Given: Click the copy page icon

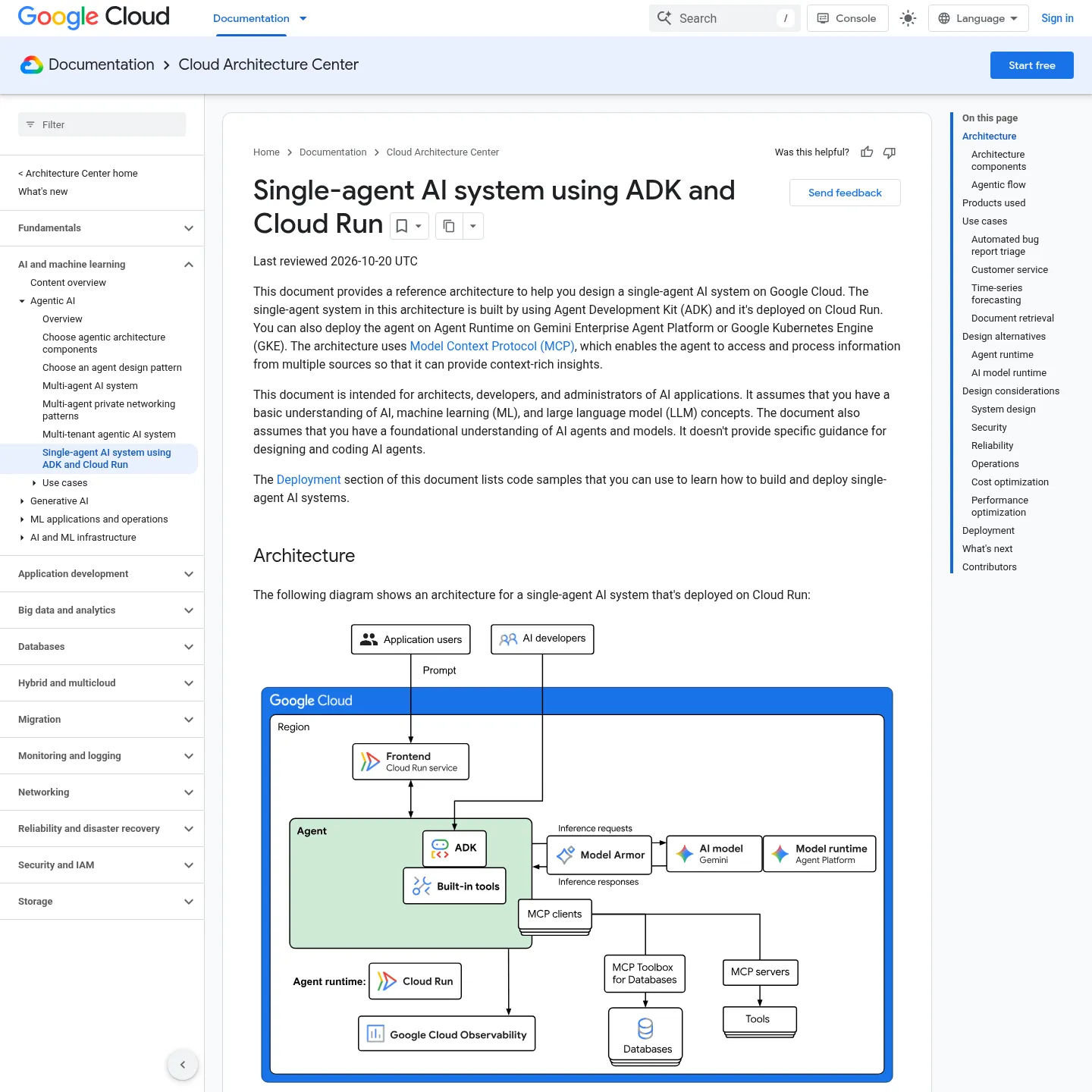Looking at the screenshot, I should click(x=449, y=226).
